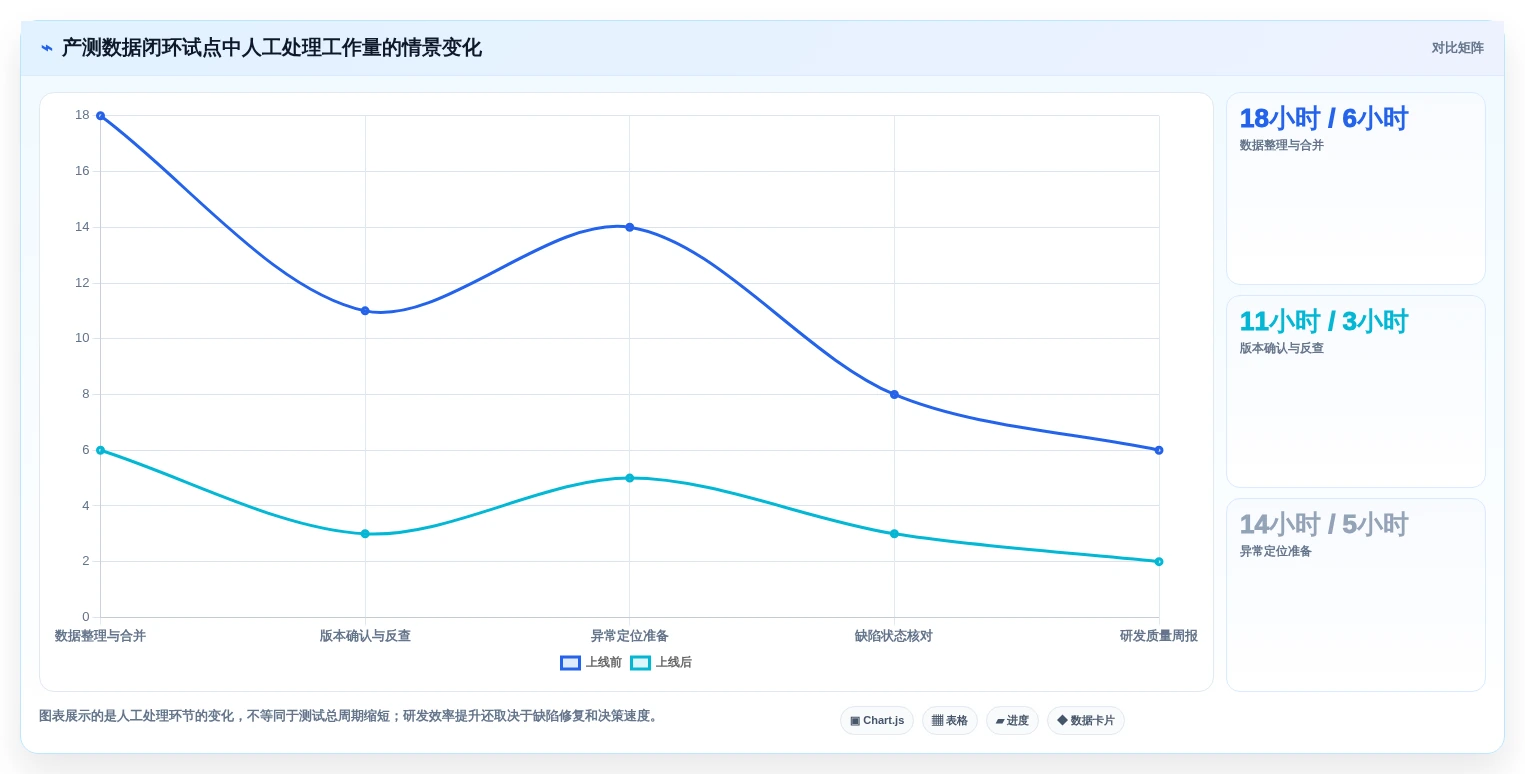Click the 上线后 point at 数据整理与合并
Viewport: 1525px width, 774px height.
click(x=100, y=450)
